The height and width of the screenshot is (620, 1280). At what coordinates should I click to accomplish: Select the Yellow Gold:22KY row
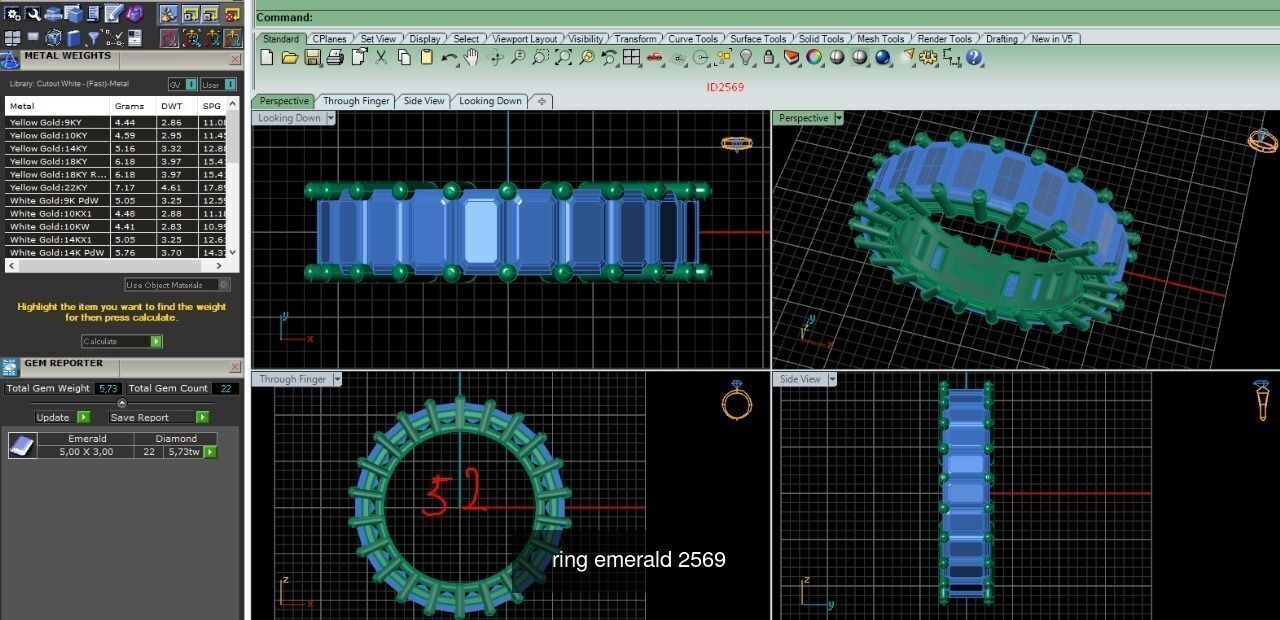[x=117, y=187]
